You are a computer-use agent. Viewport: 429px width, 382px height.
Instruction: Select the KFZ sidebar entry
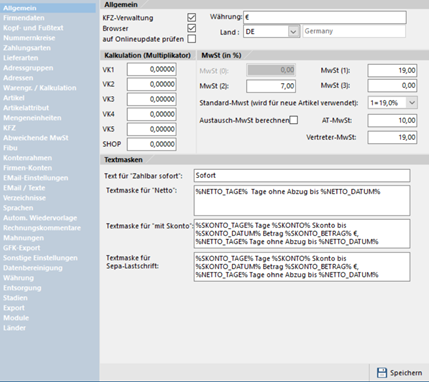(9, 128)
